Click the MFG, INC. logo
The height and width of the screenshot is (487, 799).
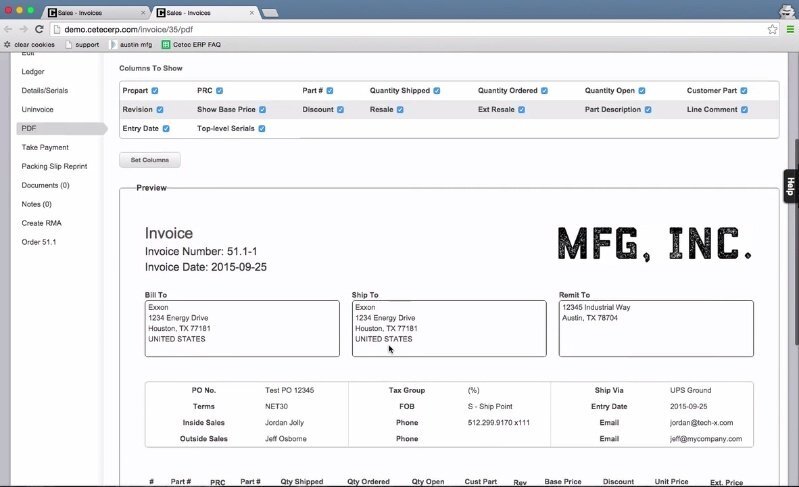pos(654,243)
